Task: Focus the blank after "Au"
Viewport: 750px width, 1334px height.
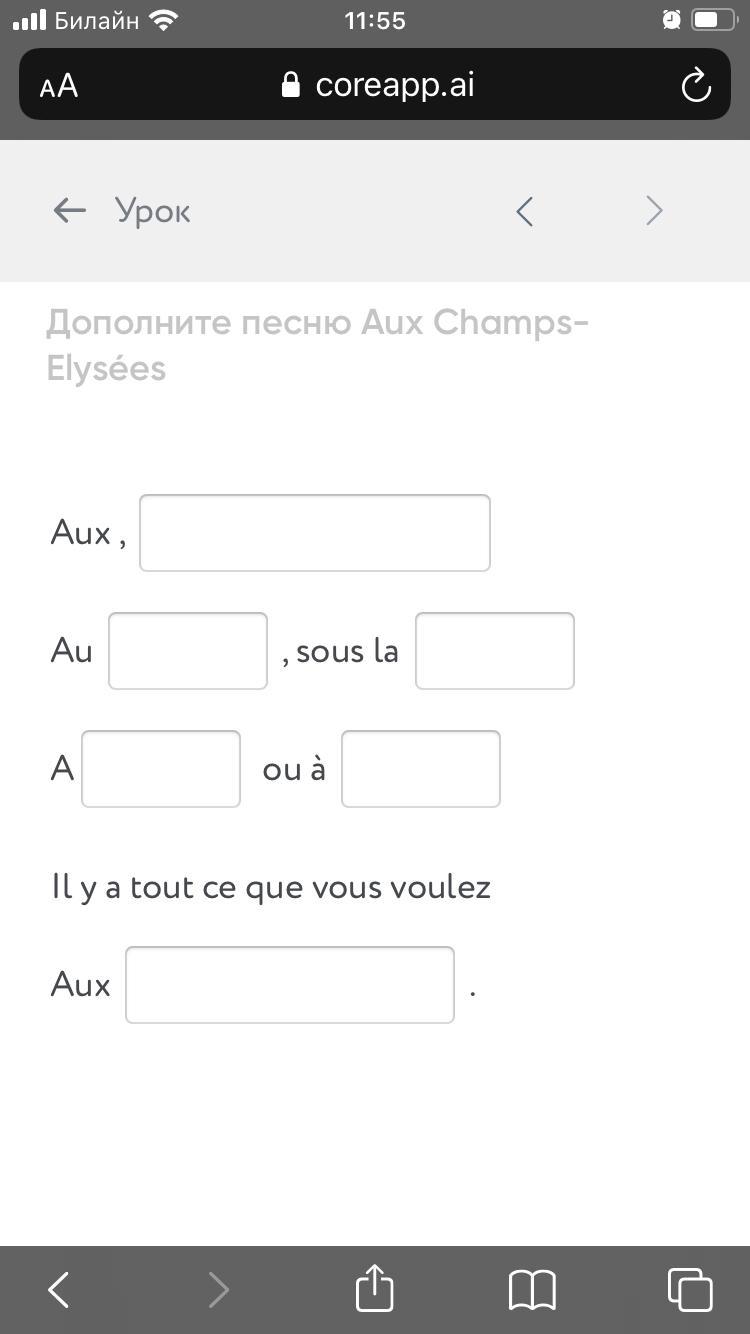Action: click(x=188, y=651)
